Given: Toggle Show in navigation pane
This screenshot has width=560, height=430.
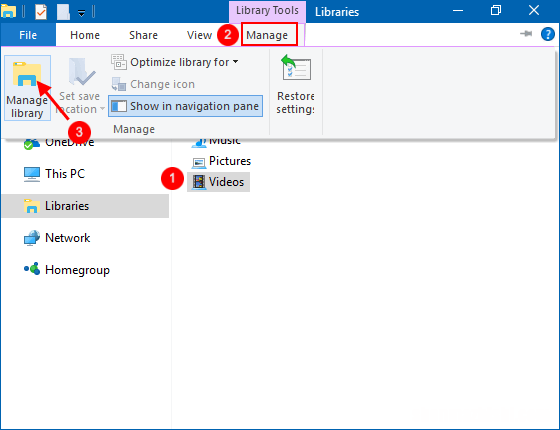Looking at the screenshot, I should click(x=185, y=106).
